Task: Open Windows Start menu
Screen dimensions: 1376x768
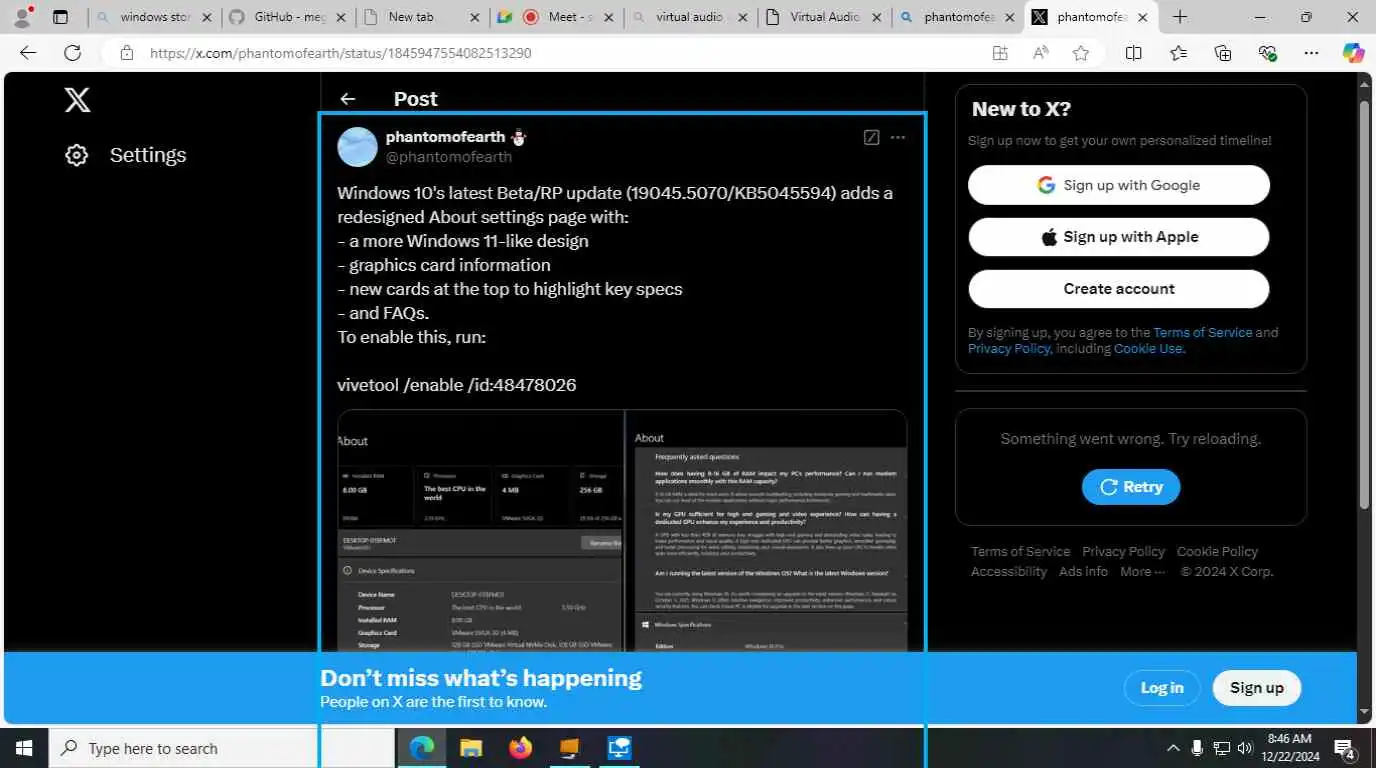Action: point(23,748)
